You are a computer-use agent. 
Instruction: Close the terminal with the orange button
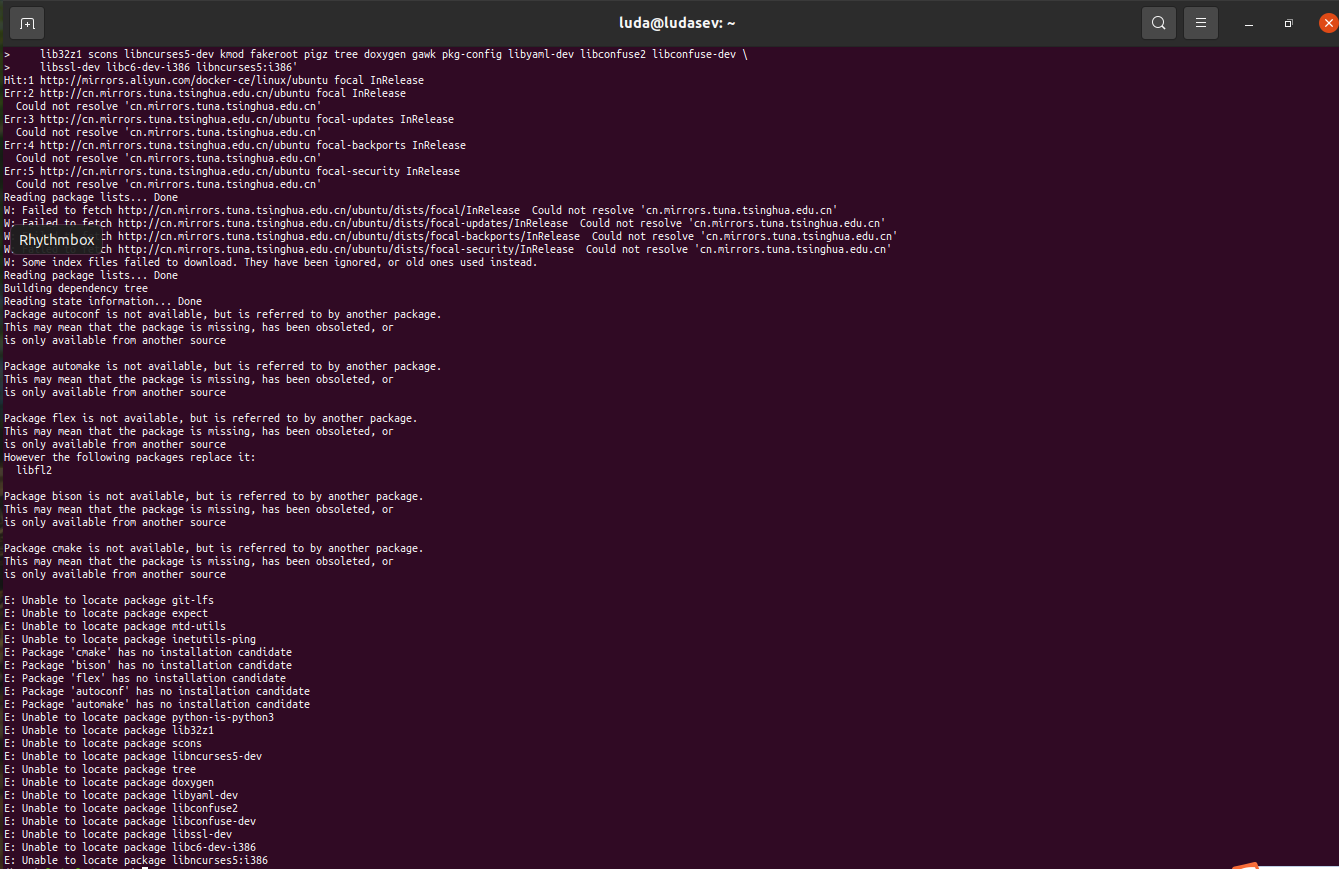point(1327,23)
